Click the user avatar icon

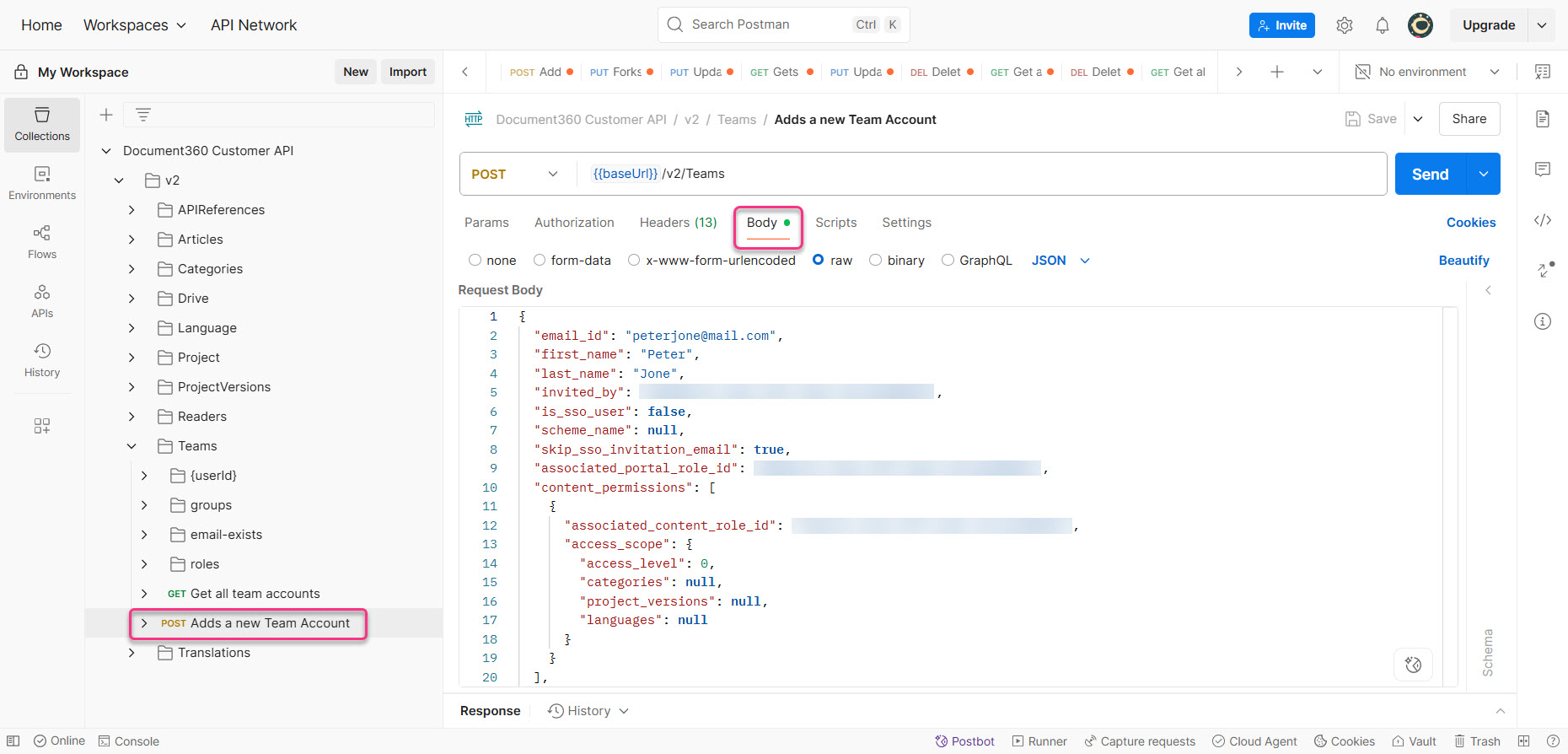tap(1420, 25)
